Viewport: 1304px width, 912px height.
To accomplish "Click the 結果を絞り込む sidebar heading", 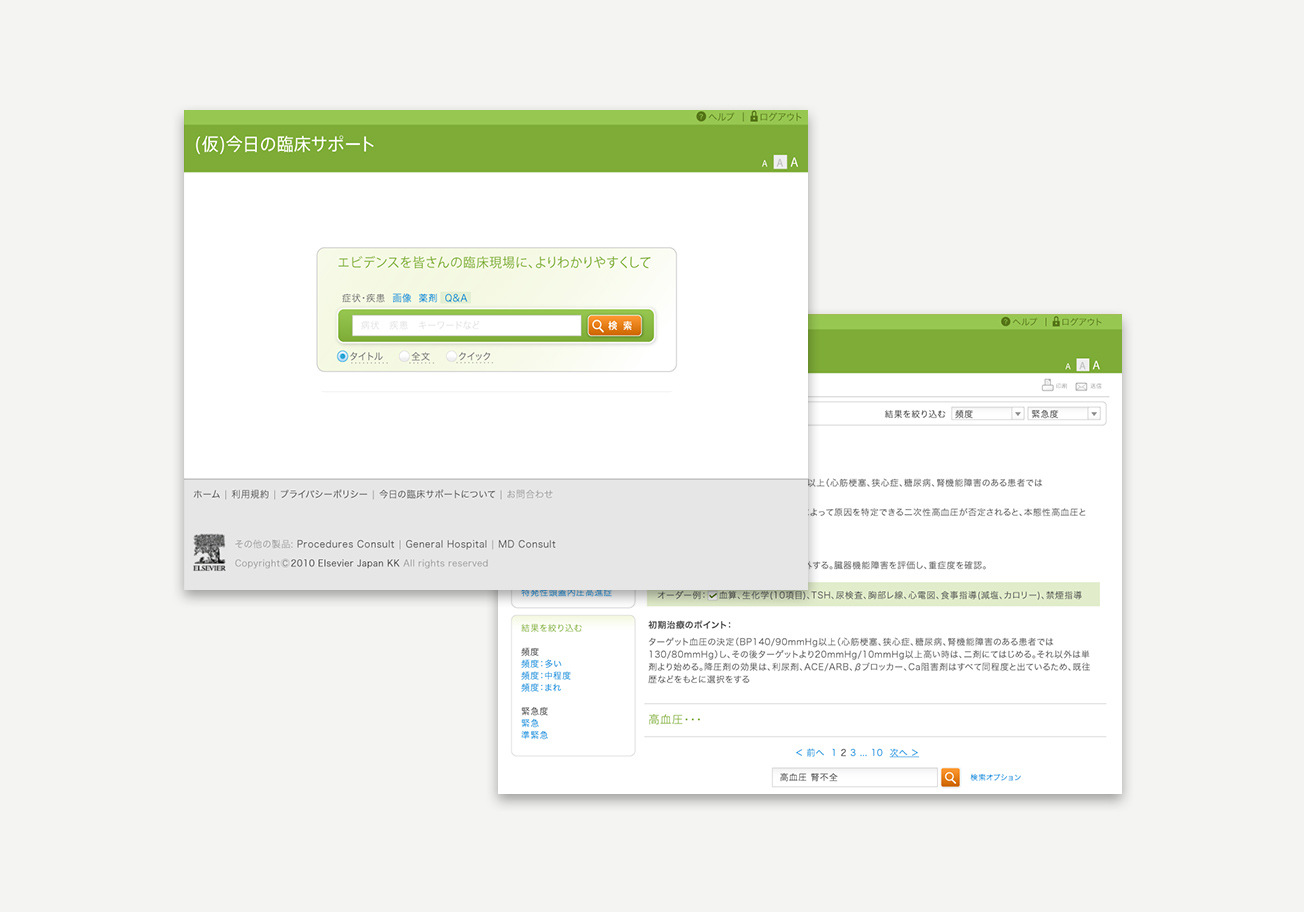I will 551,628.
